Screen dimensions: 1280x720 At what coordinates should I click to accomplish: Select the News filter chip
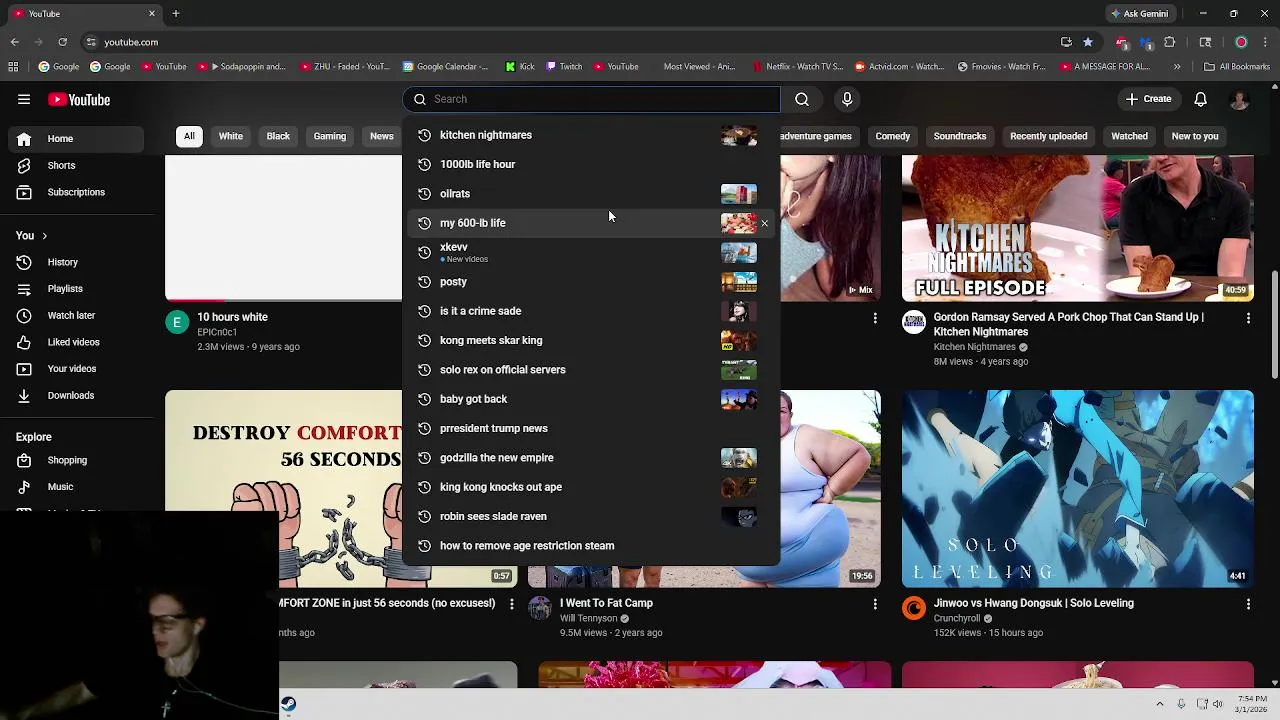382,136
